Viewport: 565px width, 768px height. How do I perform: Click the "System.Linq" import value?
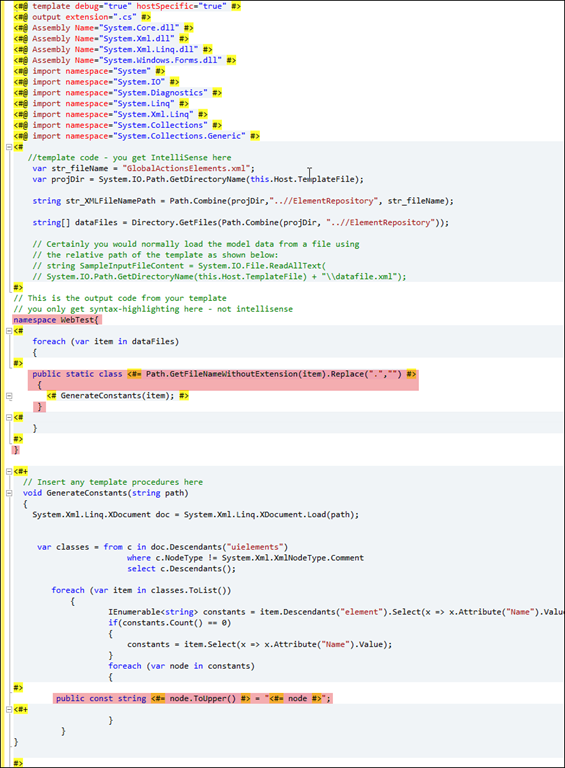pos(143,104)
